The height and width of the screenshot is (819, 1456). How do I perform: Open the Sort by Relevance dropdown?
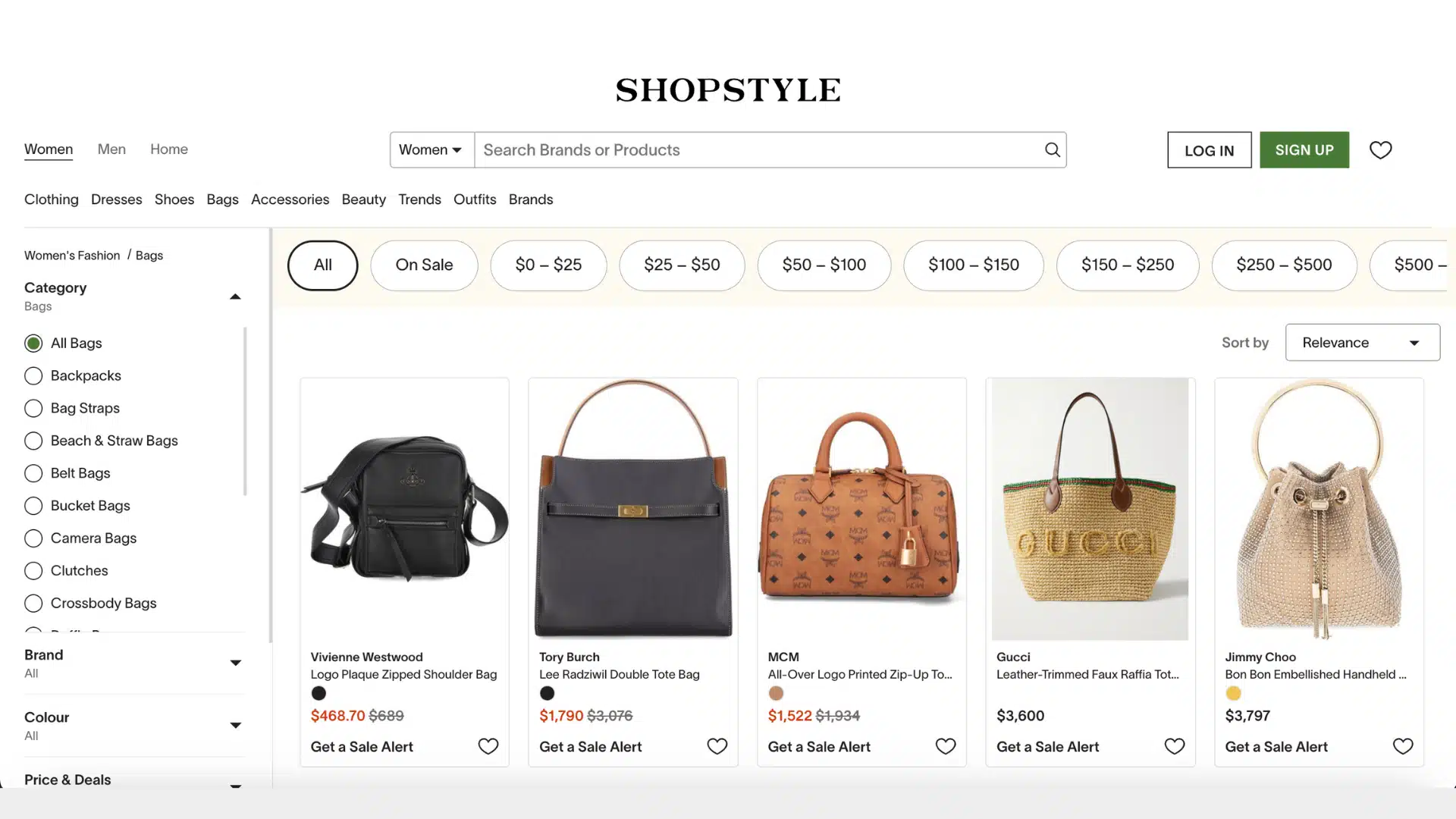coord(1362,343)
